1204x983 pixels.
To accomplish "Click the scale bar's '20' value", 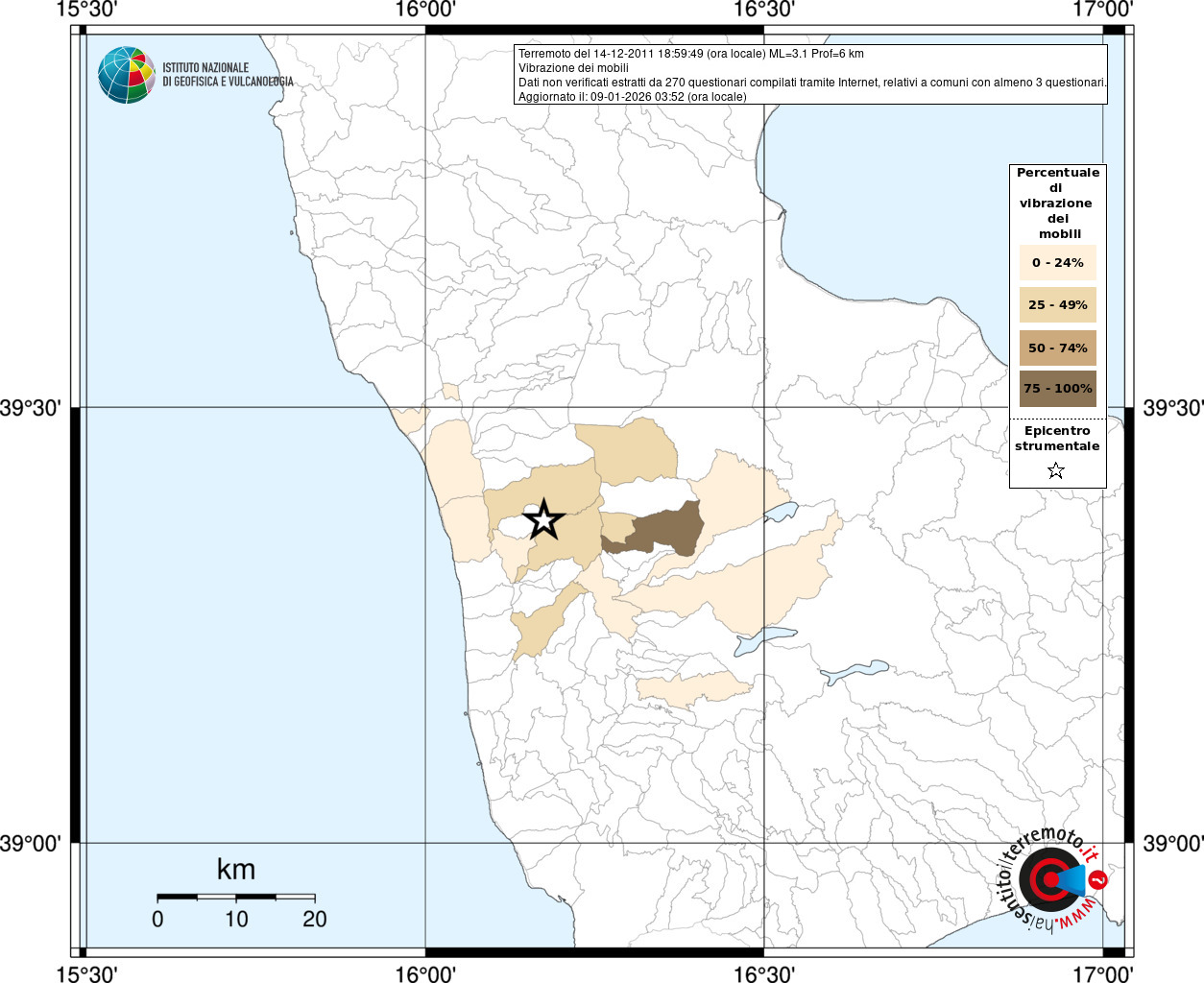I will [315, 919].
